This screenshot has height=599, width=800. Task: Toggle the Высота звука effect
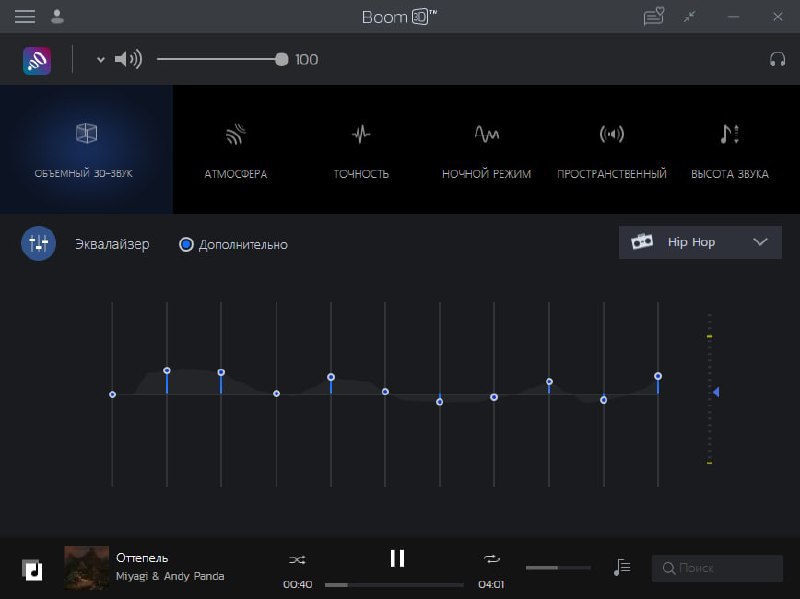point(730,149)
